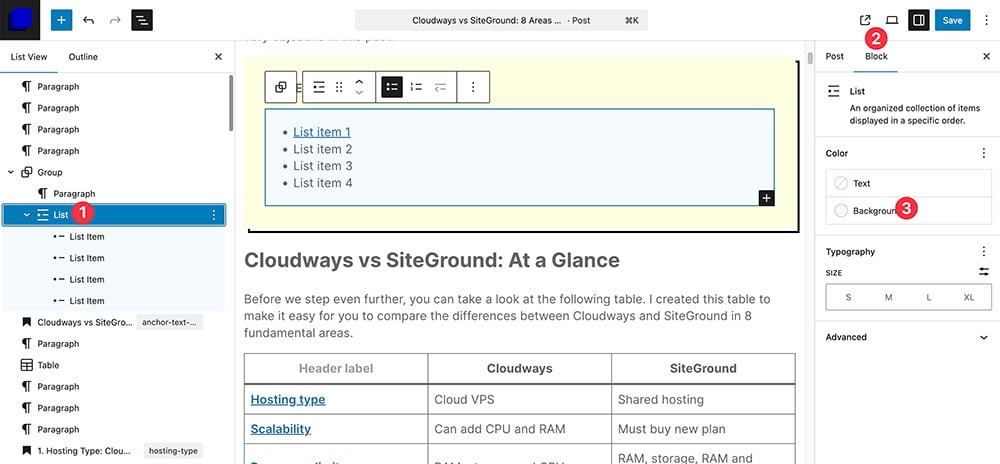
Task: Select parent Group block in toolbar
Action: (x=281, y=87)
